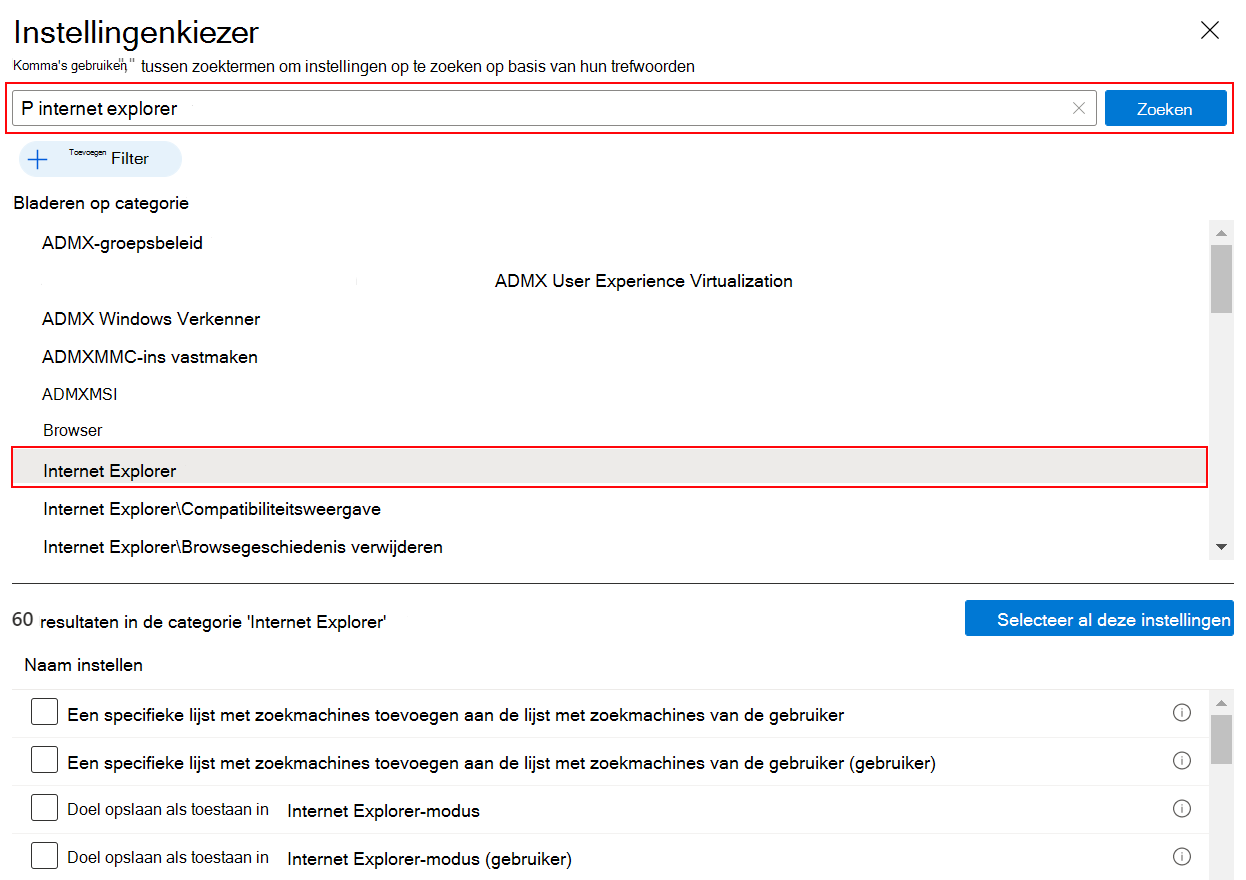Add a filter with the plus Filter button
Screen dimensions: 1246x880
[x=100, y=159]
